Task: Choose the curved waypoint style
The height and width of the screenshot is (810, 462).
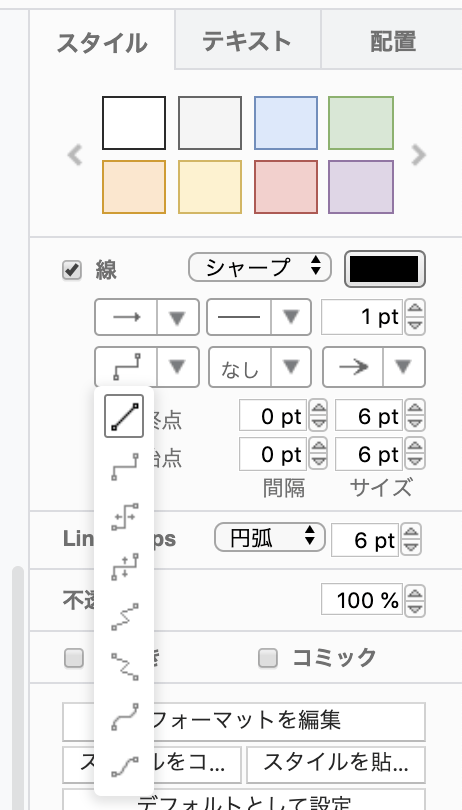Action: point(124,716)
